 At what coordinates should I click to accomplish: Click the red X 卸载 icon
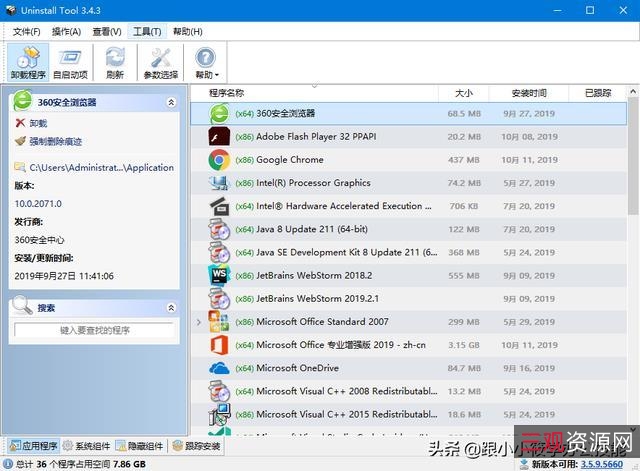click(20, 122)
